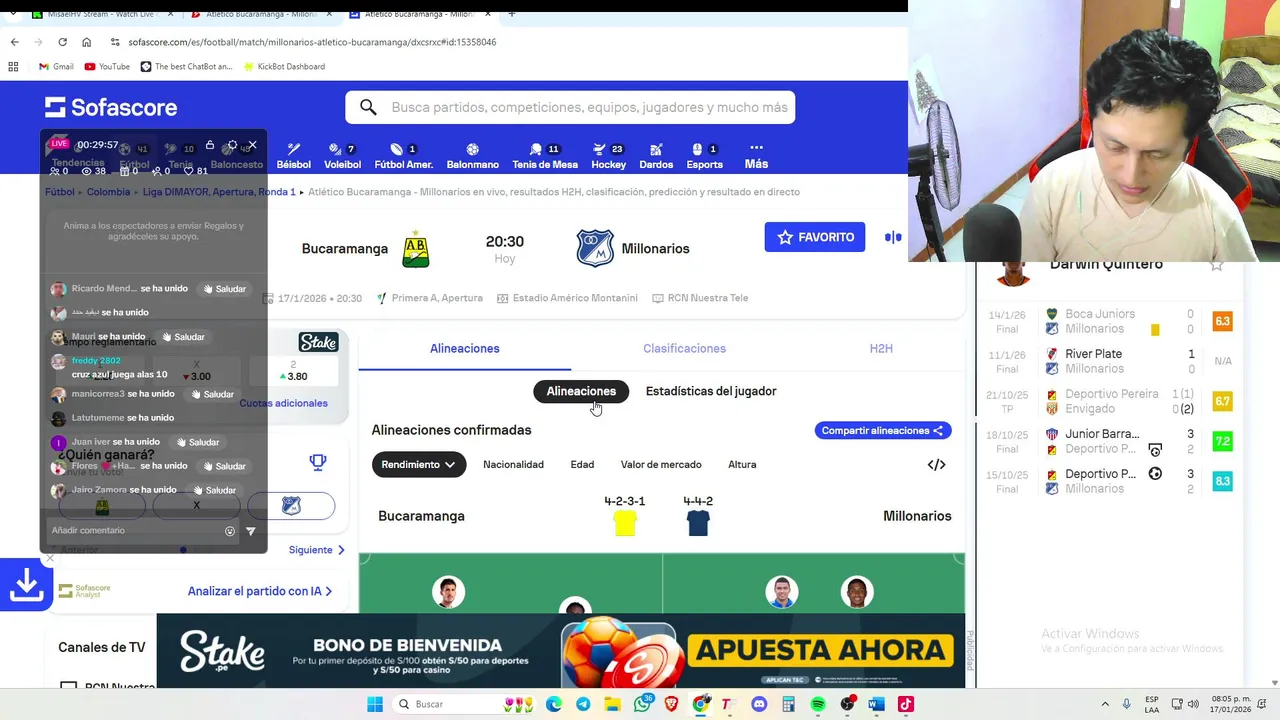Click Saludar next to Jairo Zamora
This screenshot has height=720, width=1280.
(x=214, y=491)
